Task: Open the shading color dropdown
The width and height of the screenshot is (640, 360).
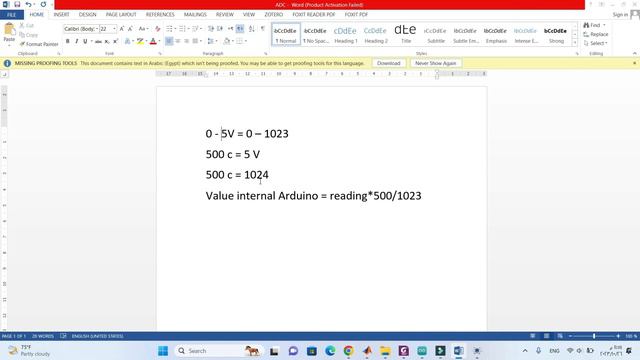Action: click(232, 41)
